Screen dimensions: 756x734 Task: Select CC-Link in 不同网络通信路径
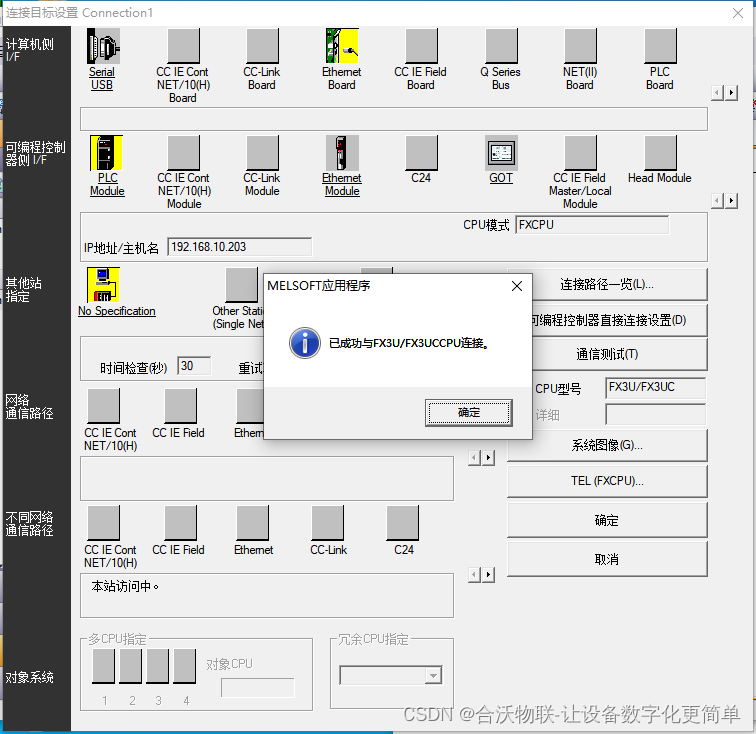point(327,523)
